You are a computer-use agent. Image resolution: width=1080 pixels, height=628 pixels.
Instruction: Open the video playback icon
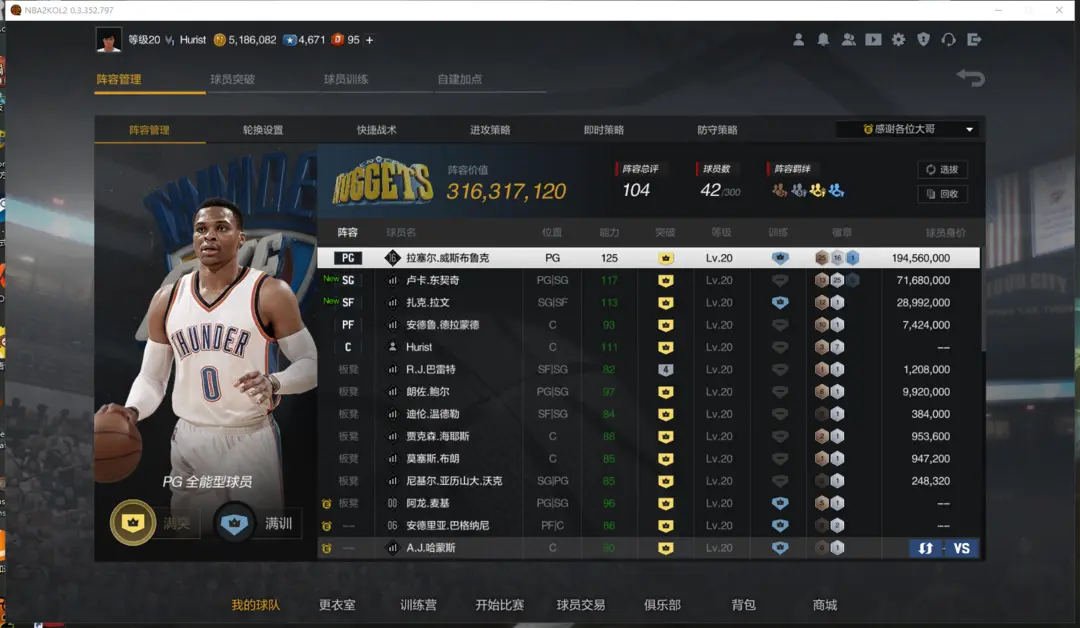(x=873, y=40)
